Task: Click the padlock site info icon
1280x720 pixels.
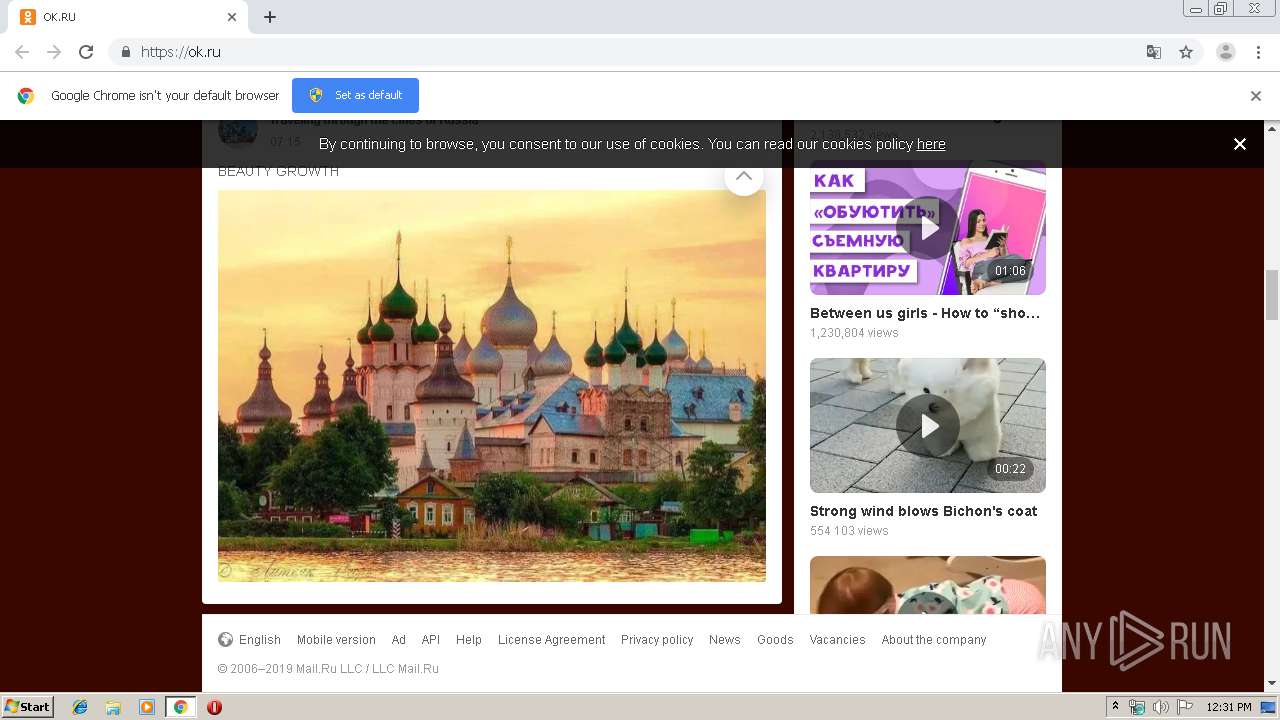Action: tap(125, 52)
